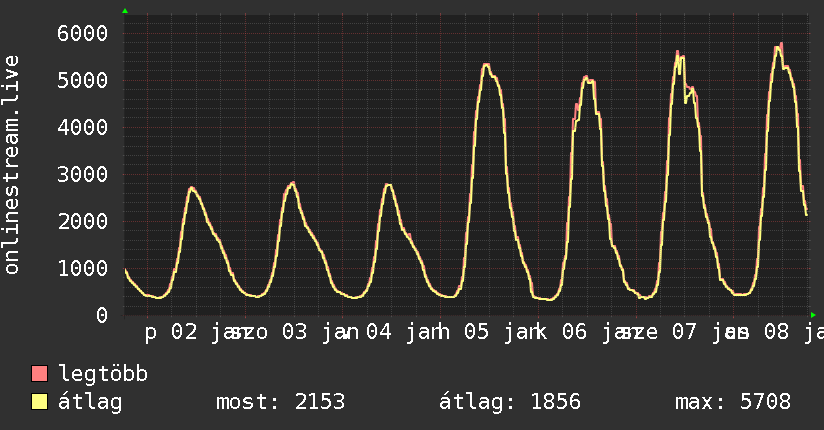Click the yellow átlag legend swatch
824x430 pixels.
click(39, 401)
